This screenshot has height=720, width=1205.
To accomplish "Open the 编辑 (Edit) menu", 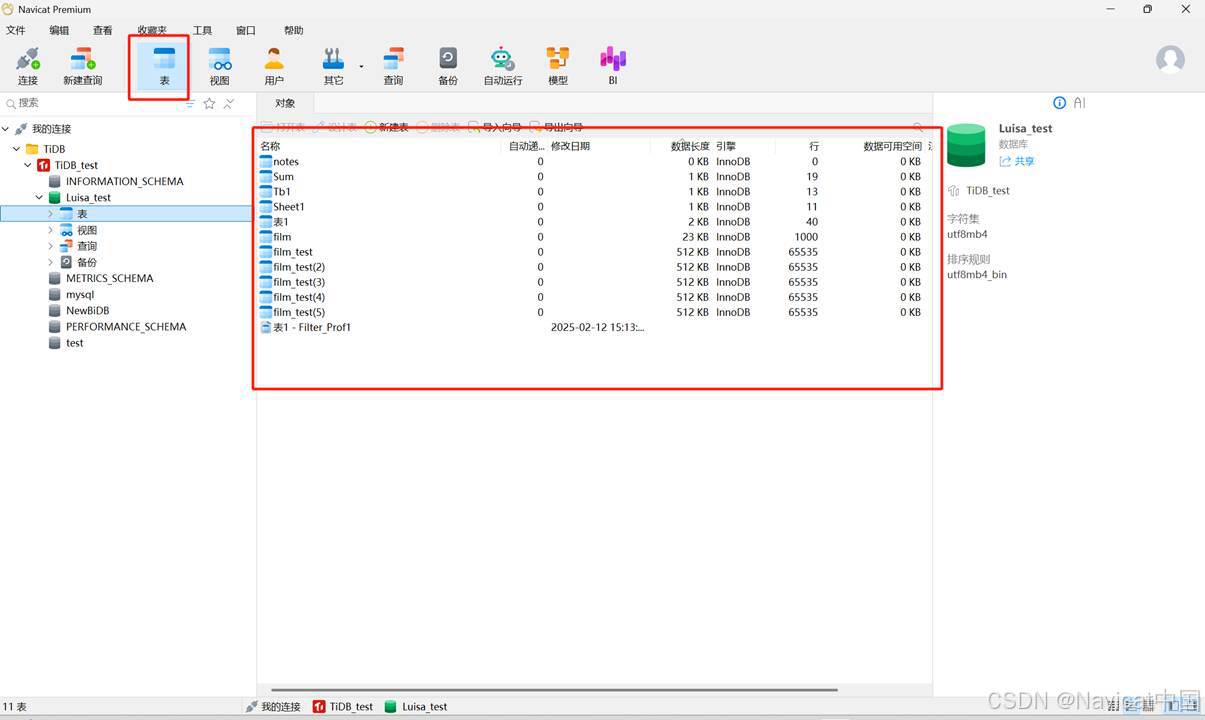I will click(x=60, y=31).
